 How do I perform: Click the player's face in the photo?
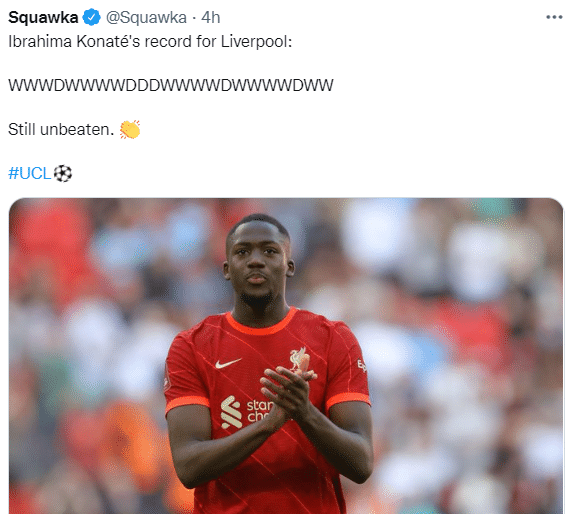[x=257, y=266]
